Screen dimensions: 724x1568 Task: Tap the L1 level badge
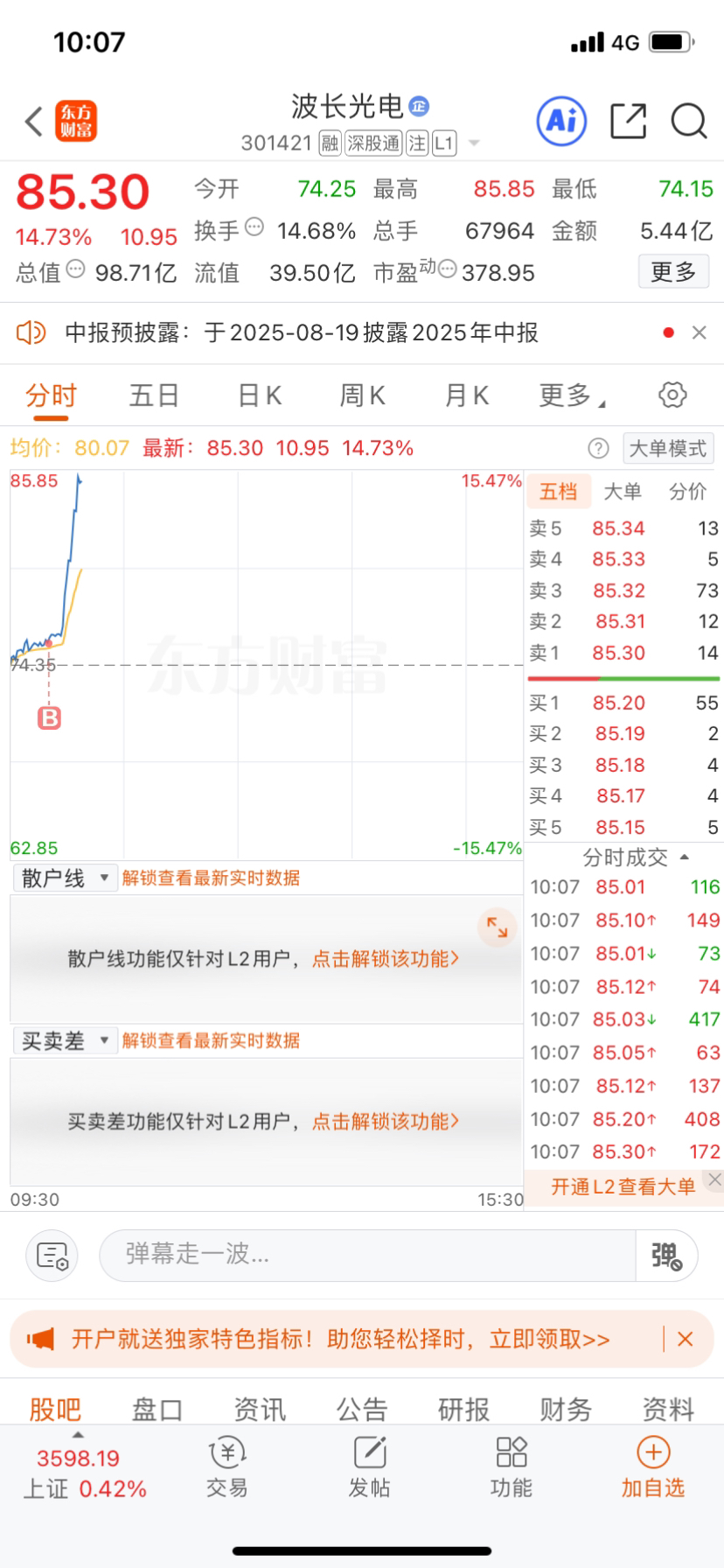click(x=444, y=143)
